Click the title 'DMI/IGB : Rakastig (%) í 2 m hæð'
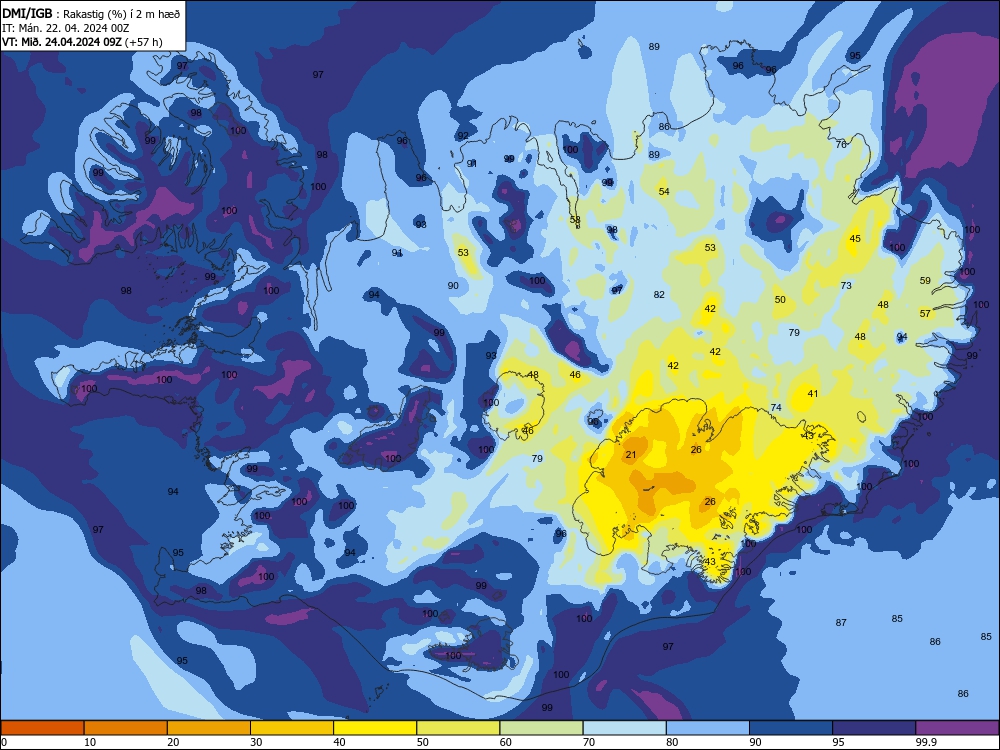 [91, 14]
